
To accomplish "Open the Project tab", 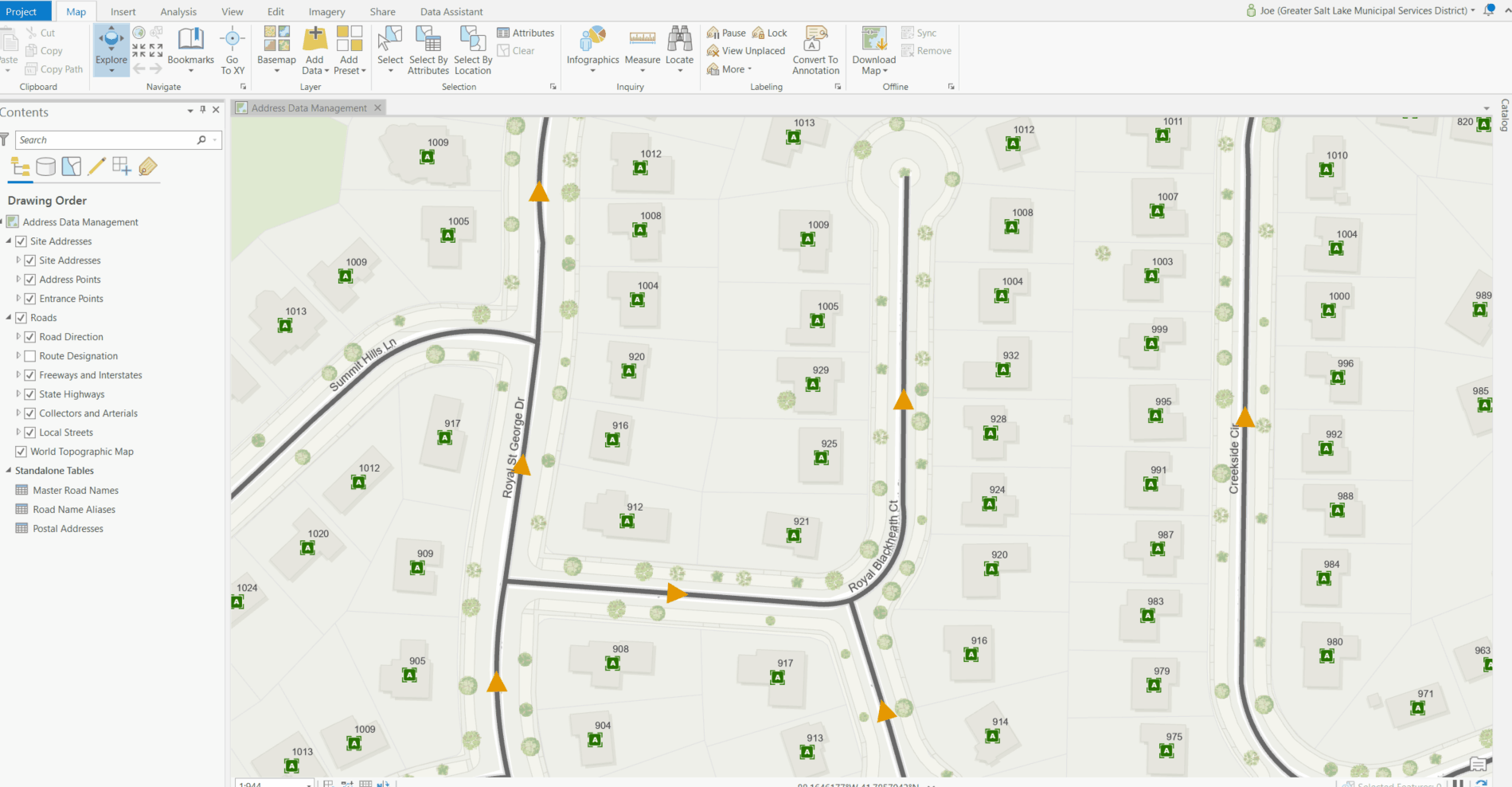I will tap(21, 11).
